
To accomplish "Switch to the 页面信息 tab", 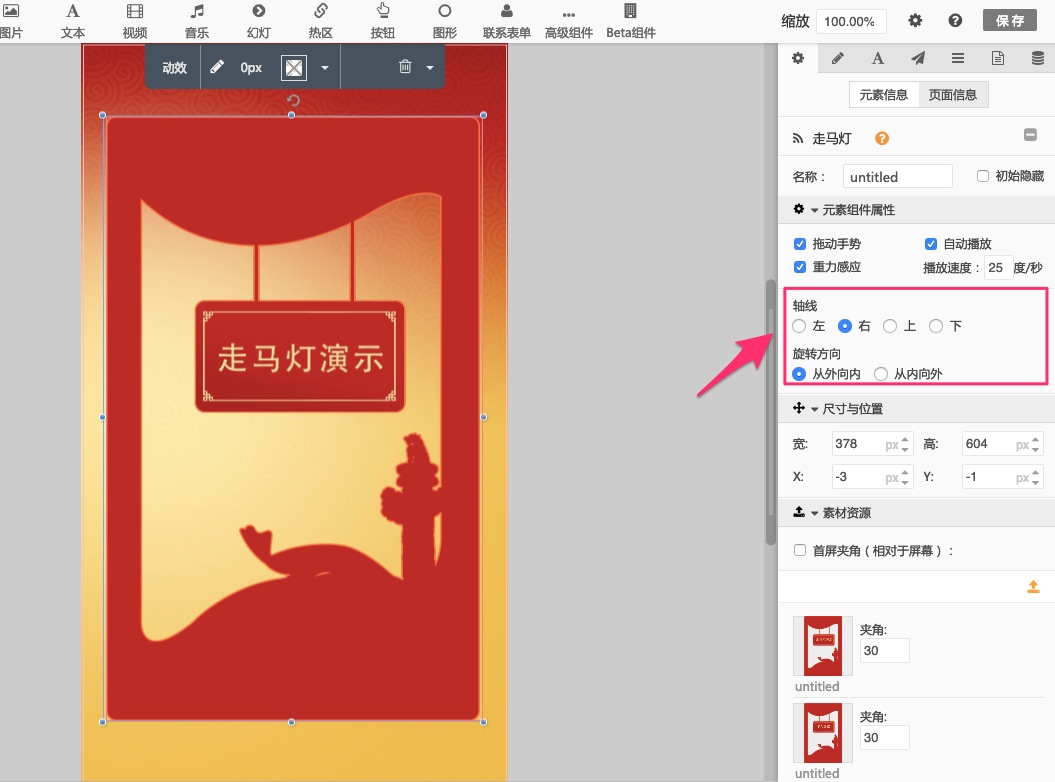I will click(x=952, y=95).
